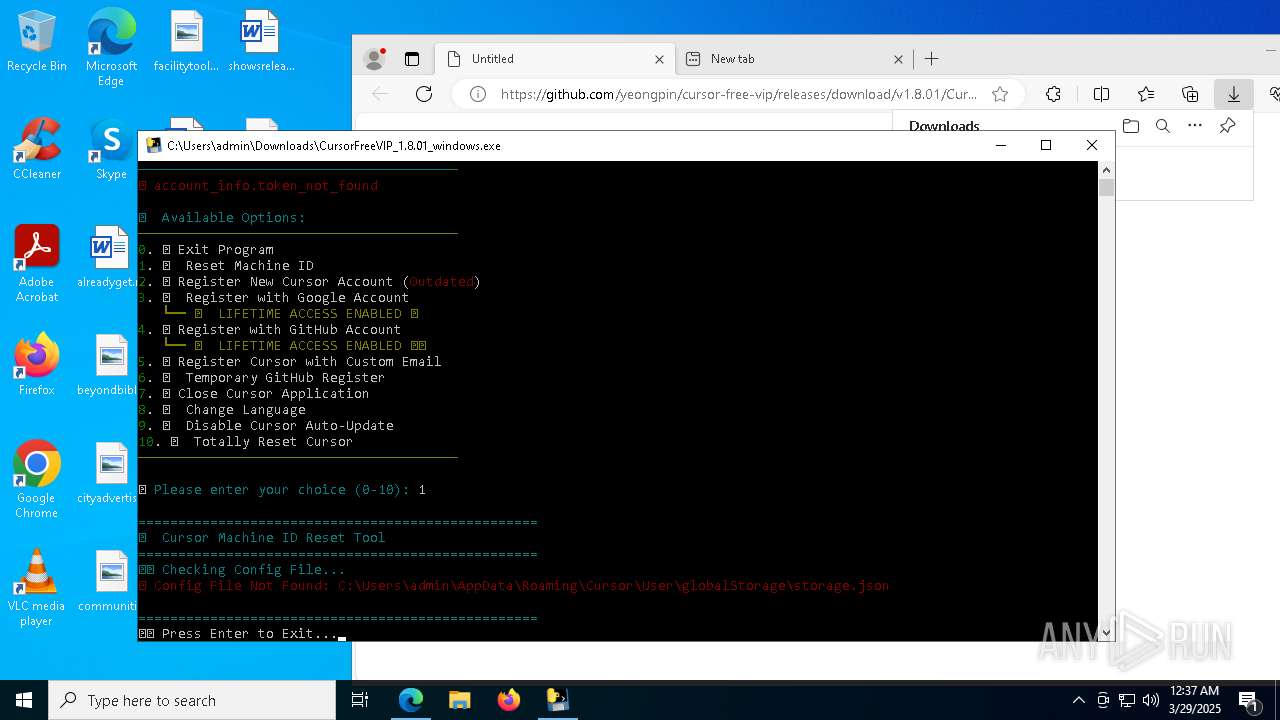Open Edge Downloads toolbar icon
This screenshot has height=720, width=1280.
[x=1234, y=94]
